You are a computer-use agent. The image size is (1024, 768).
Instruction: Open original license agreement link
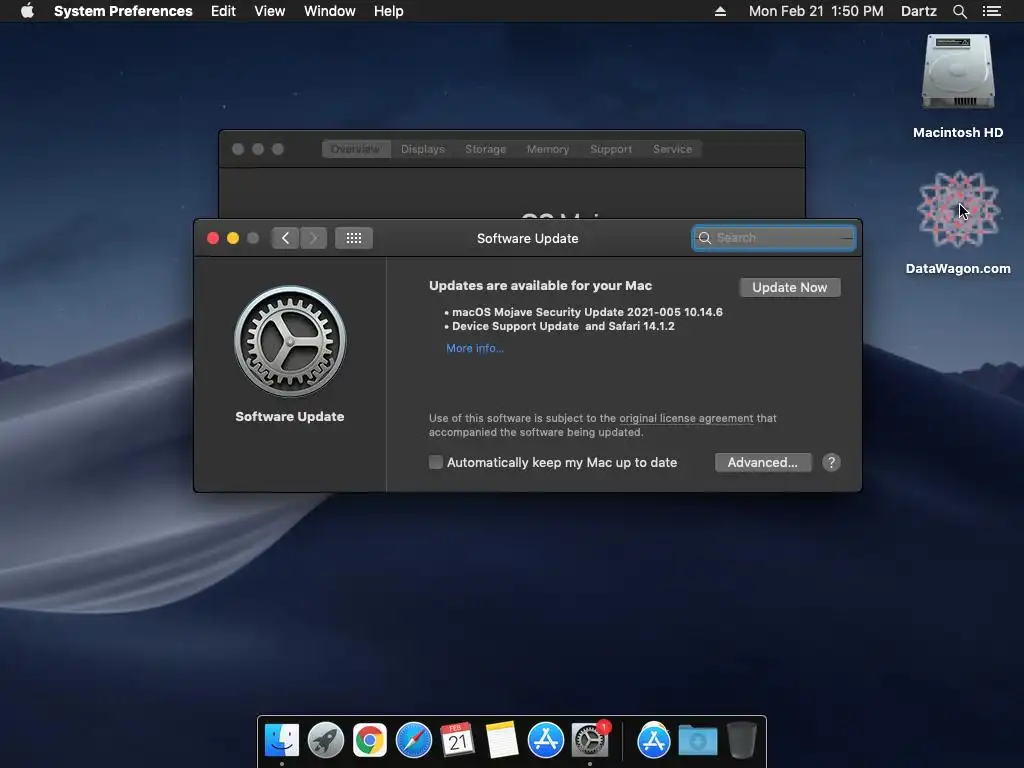click(x=686, y=418)
